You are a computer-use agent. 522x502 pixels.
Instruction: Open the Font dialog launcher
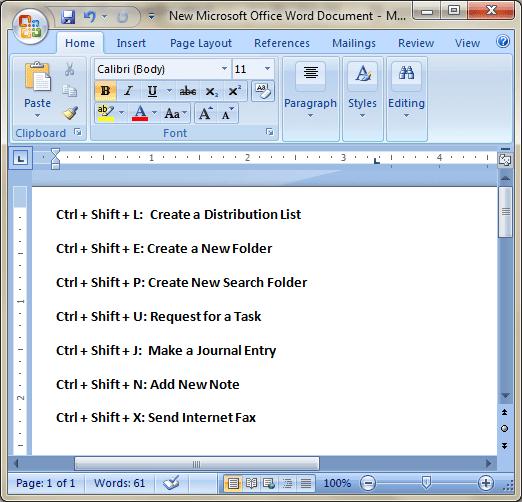(x=270, y=132)
